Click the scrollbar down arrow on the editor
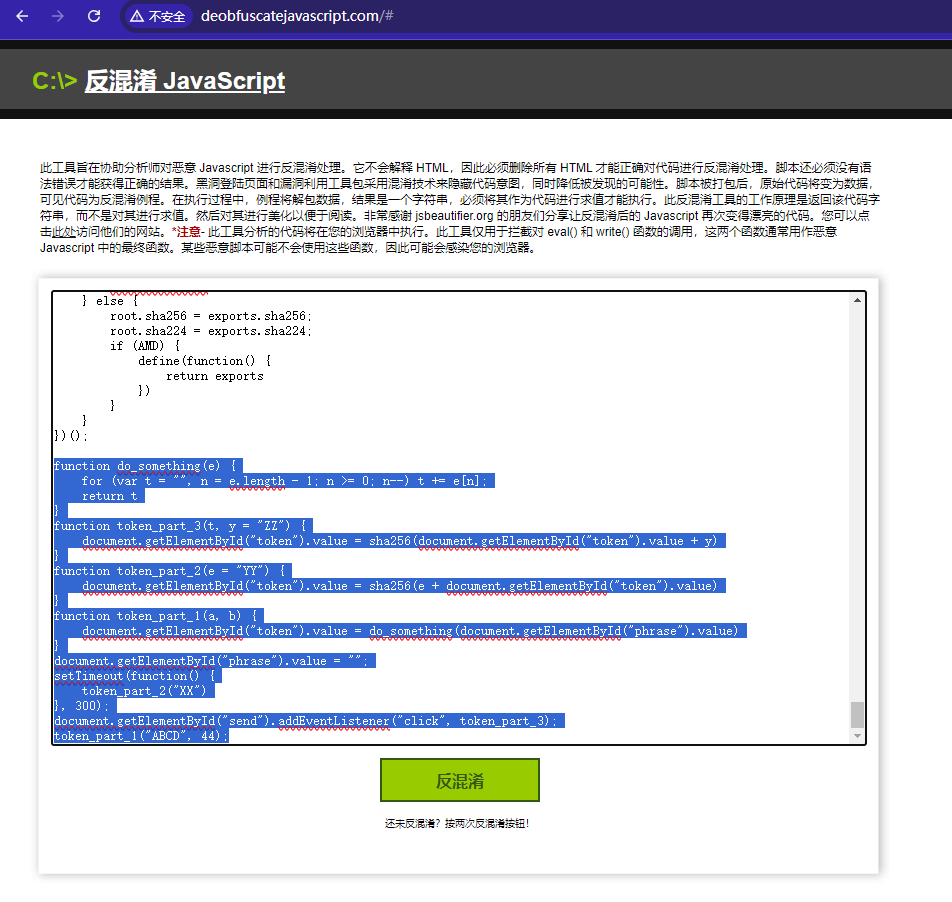 click(857, 735)
